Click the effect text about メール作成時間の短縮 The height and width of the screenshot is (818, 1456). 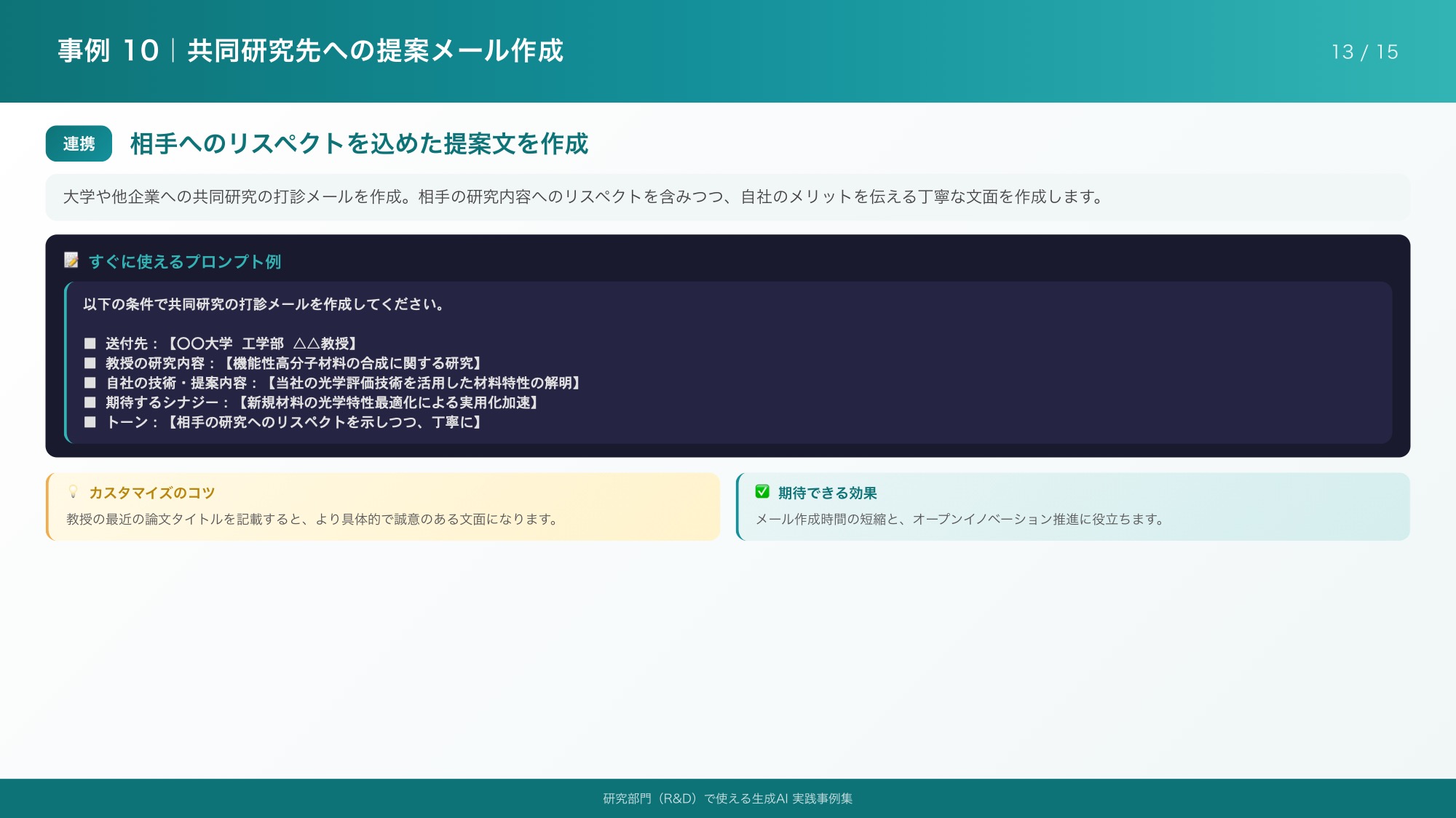tap(960, 519)
